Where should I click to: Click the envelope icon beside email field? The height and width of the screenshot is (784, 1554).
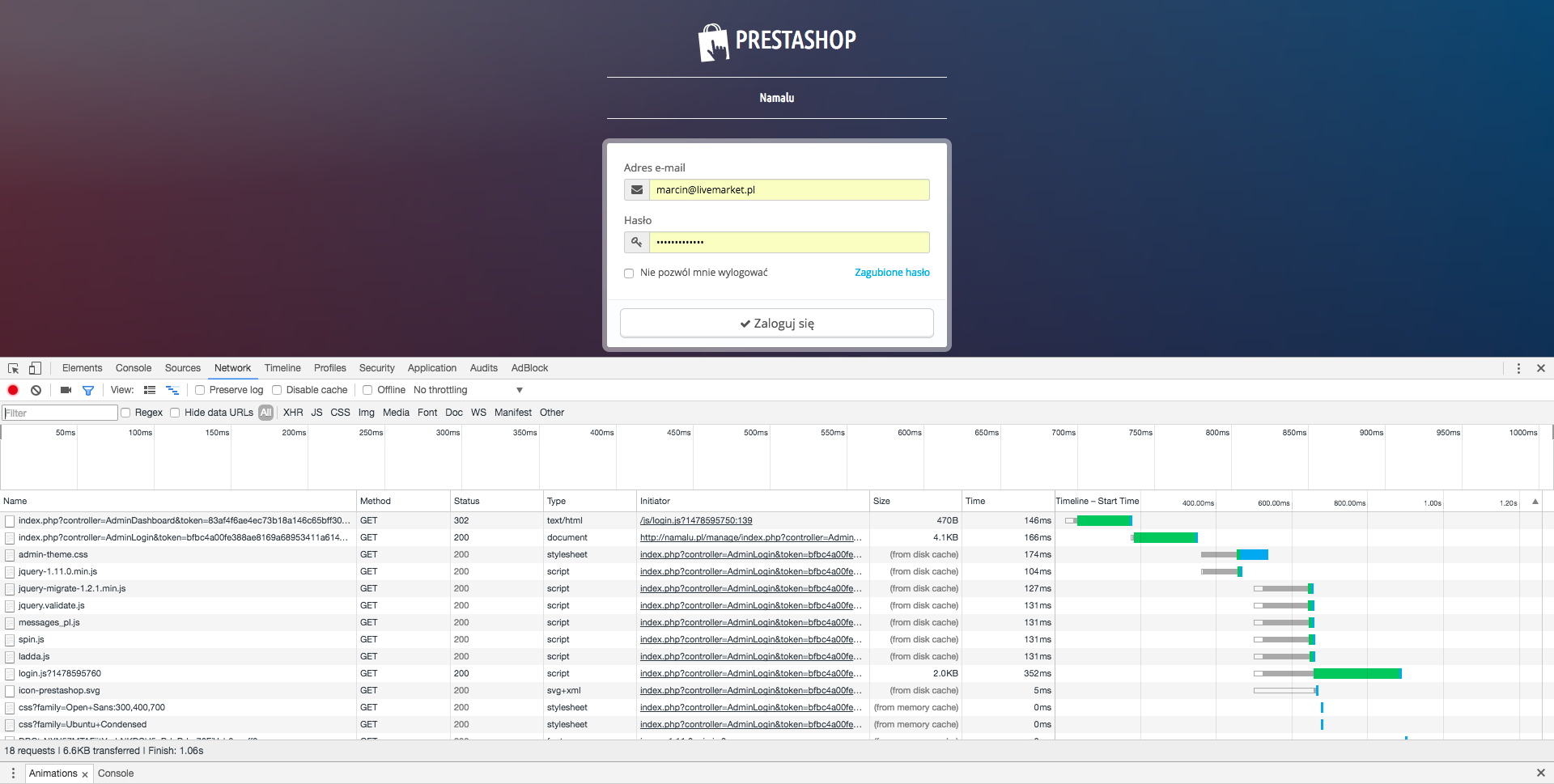click(x=637, y=190)
